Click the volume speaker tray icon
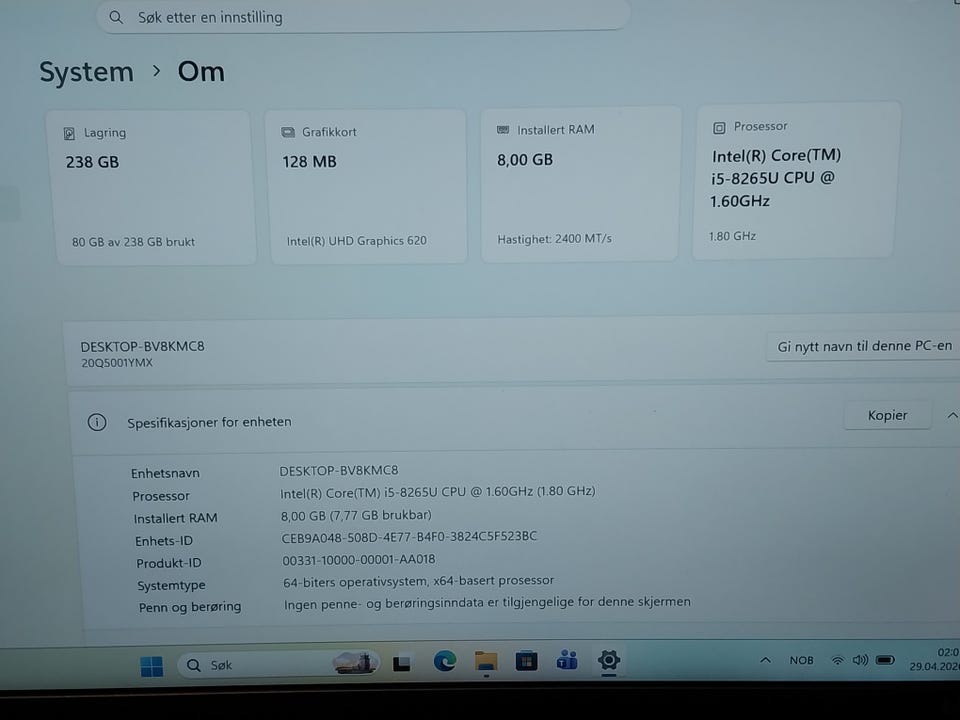The width and height of the screenshot is (960, 720). (x=860, y=660)
